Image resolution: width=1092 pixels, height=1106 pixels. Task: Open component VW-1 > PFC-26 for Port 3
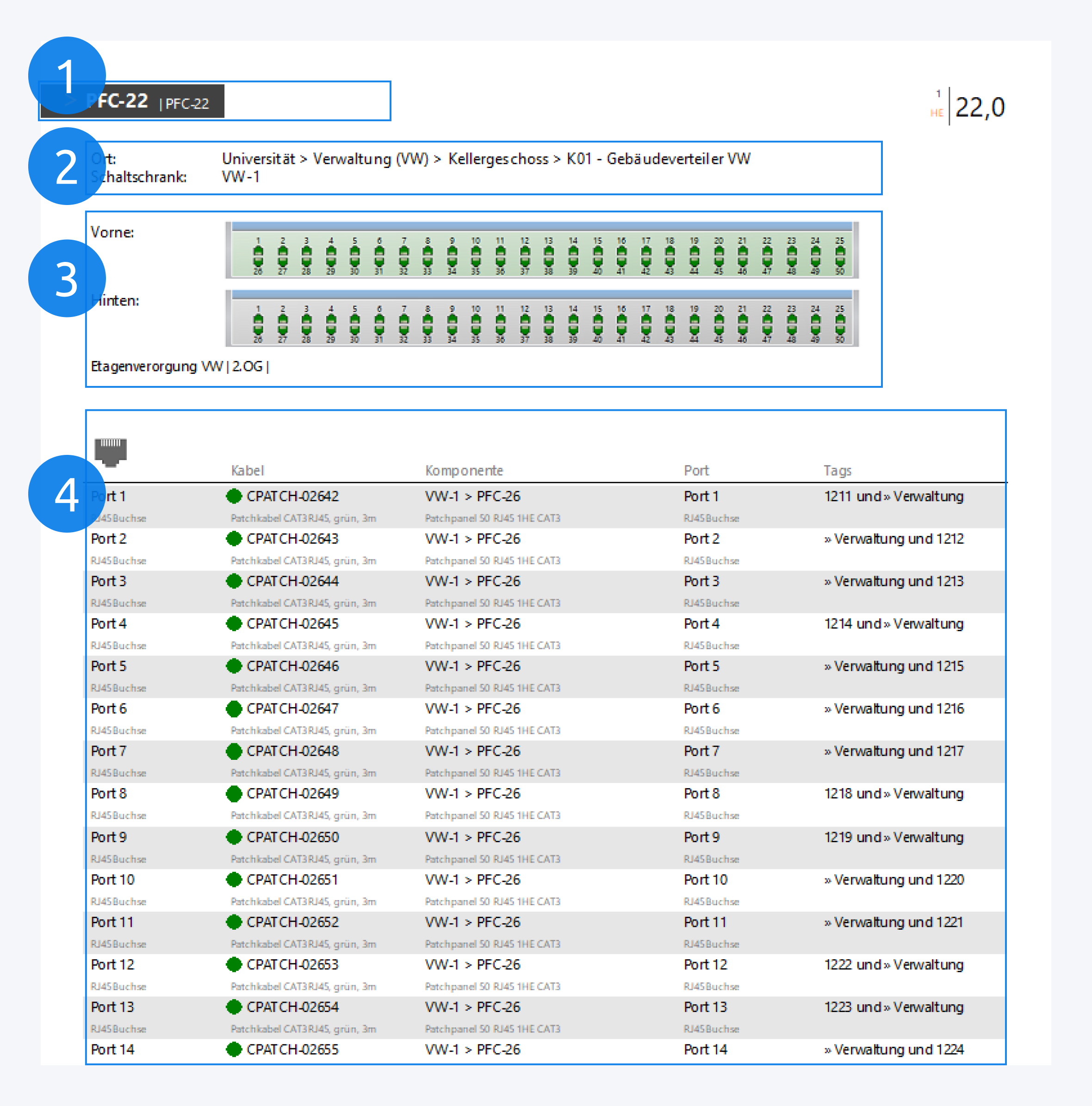[472, 581]
